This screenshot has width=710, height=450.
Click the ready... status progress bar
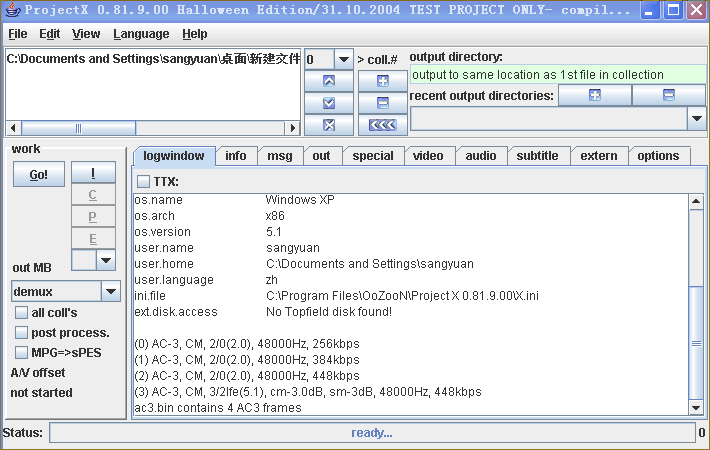click(x=372, y=433)
